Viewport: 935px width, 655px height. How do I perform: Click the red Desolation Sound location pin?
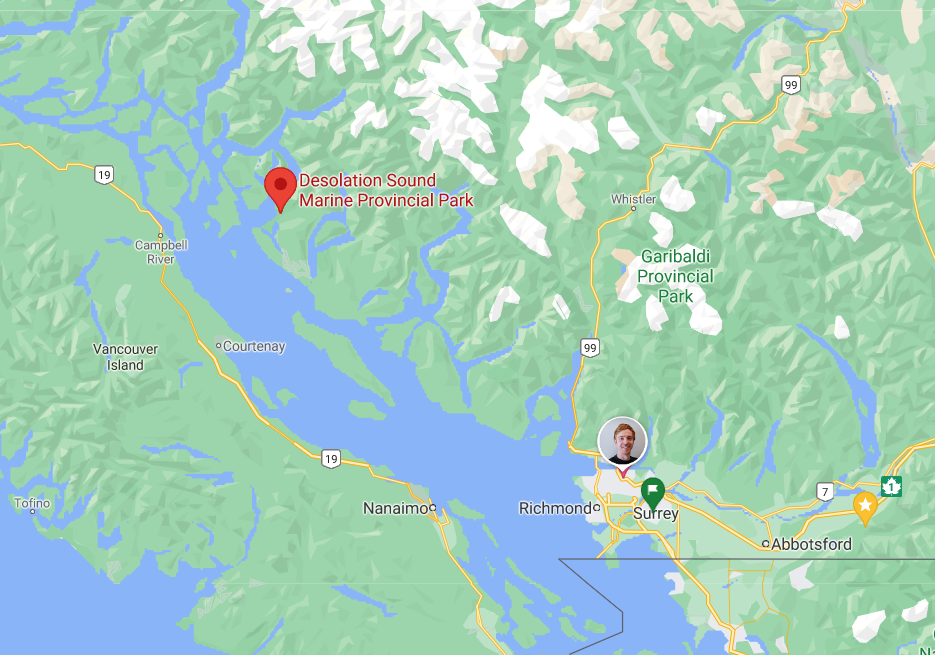pos(280,189)
